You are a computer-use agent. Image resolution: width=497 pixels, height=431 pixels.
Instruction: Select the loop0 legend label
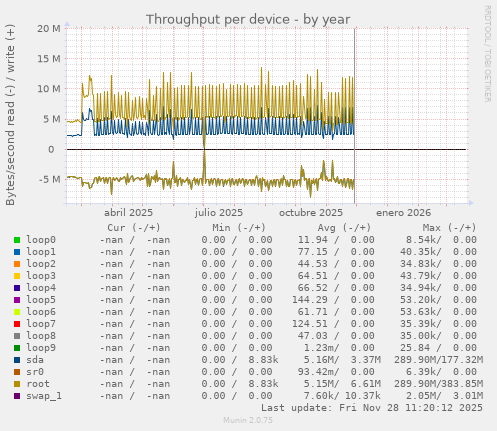pyautogui.click(x=41, y=240)
